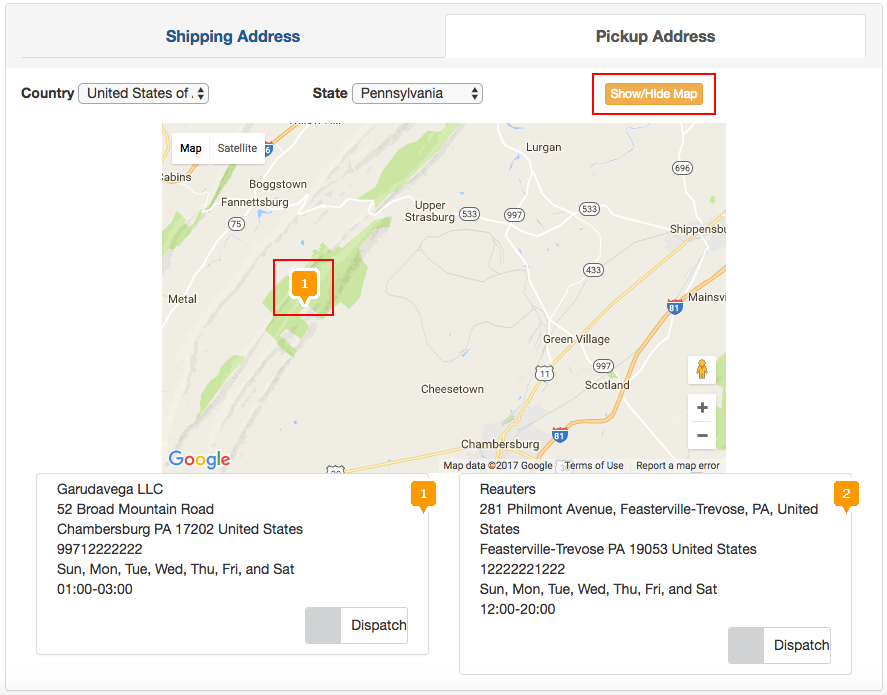Click '52 Broad Mountain Road' address line
The image size is (887, 695).
(x=135, y=509)
